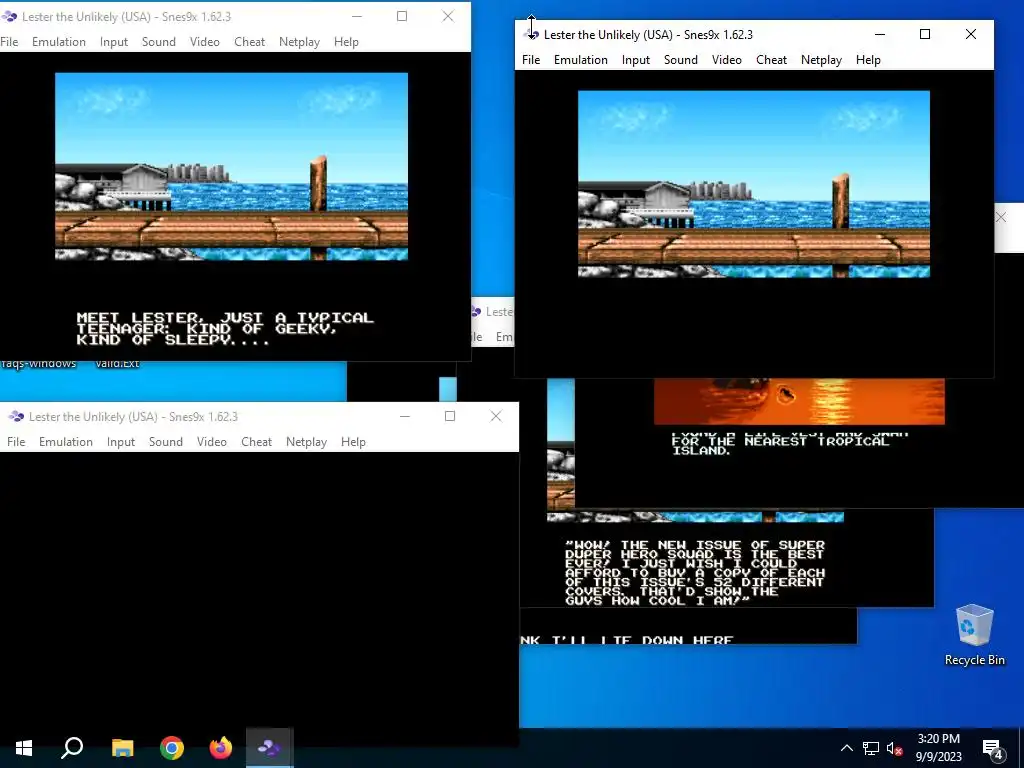Open Netplay menu in top-left Snes9x window
This screenshot has height=768, width=1024.
pos(299,42)
